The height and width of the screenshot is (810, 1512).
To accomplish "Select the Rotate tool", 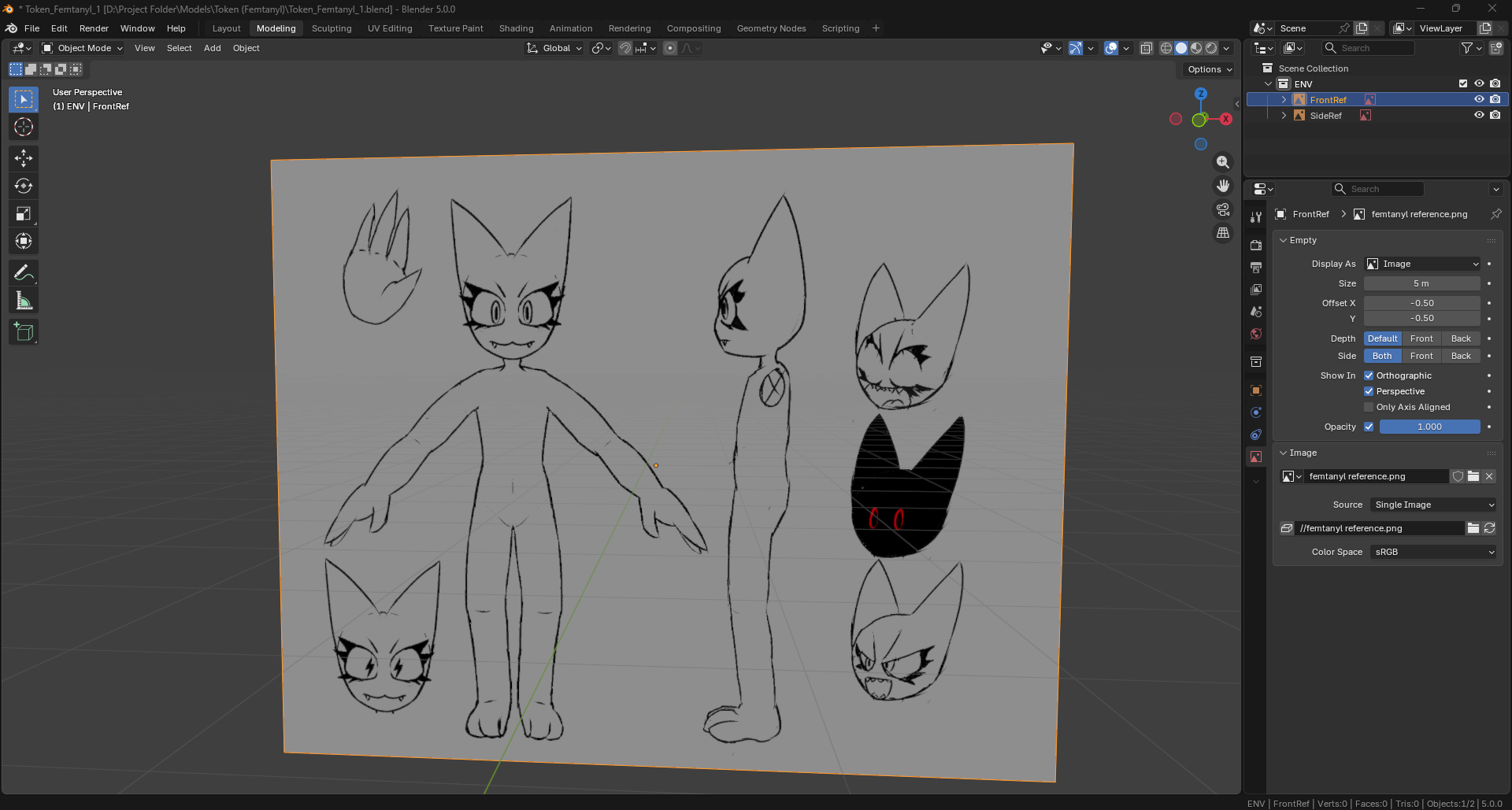I will click(x=24, y=186).
